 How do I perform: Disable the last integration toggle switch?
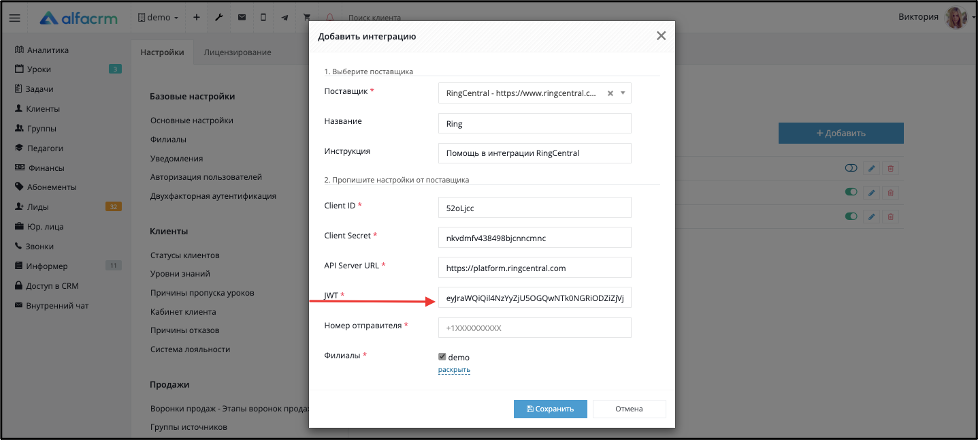tap(851, 216)
